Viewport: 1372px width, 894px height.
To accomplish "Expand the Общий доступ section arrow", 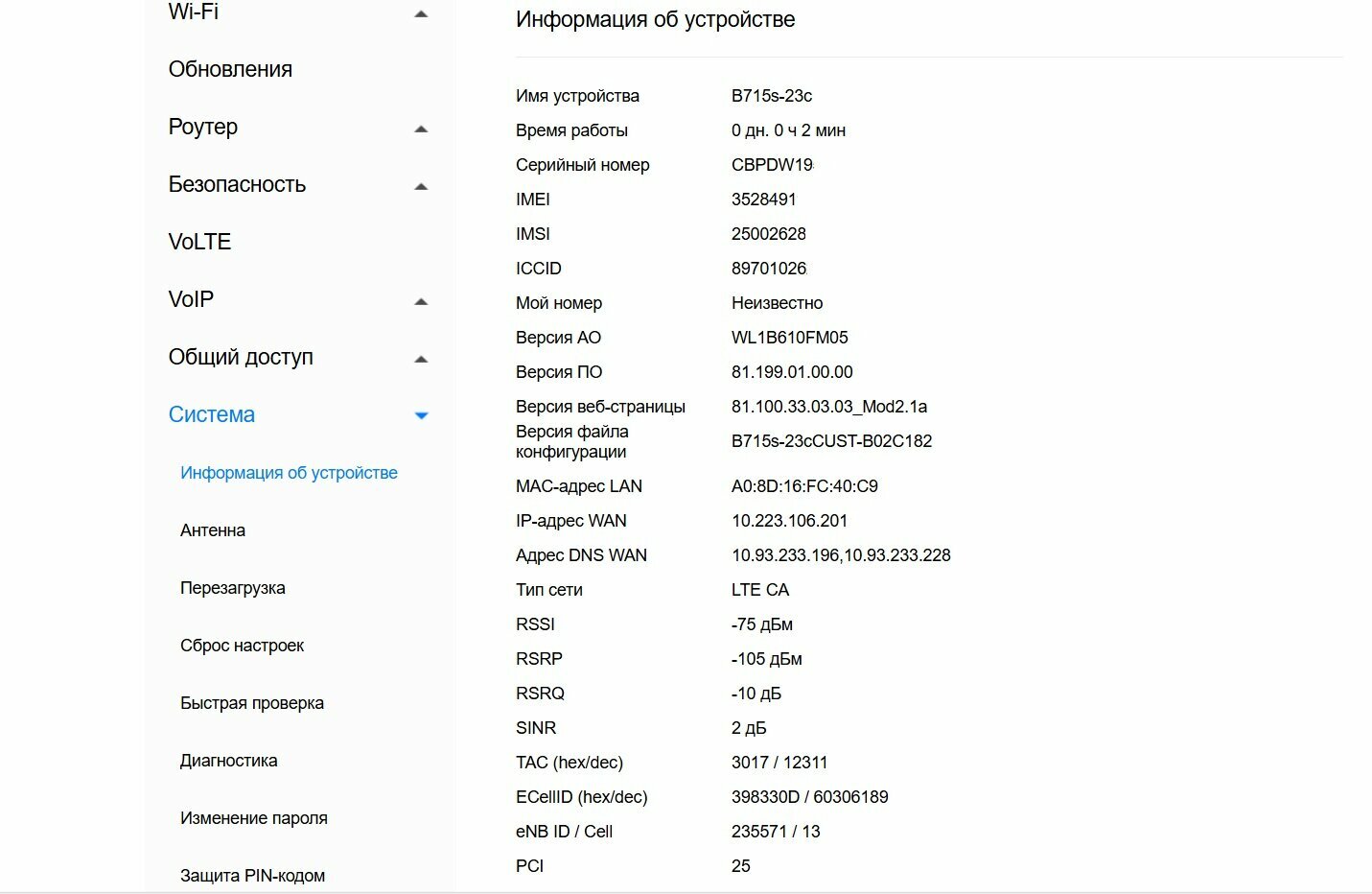I will coord(421,360).
